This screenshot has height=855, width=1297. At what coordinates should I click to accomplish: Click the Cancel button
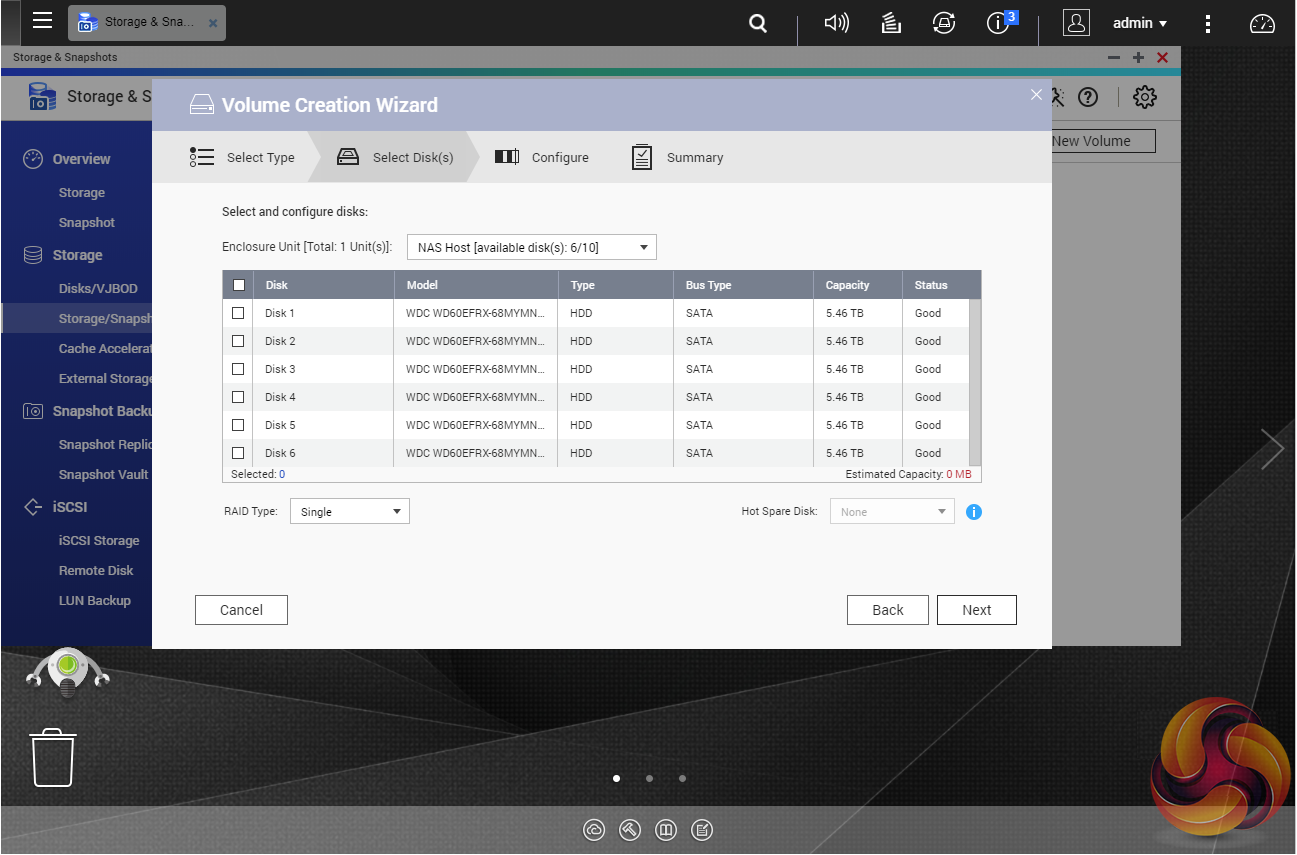pos(241,610)
